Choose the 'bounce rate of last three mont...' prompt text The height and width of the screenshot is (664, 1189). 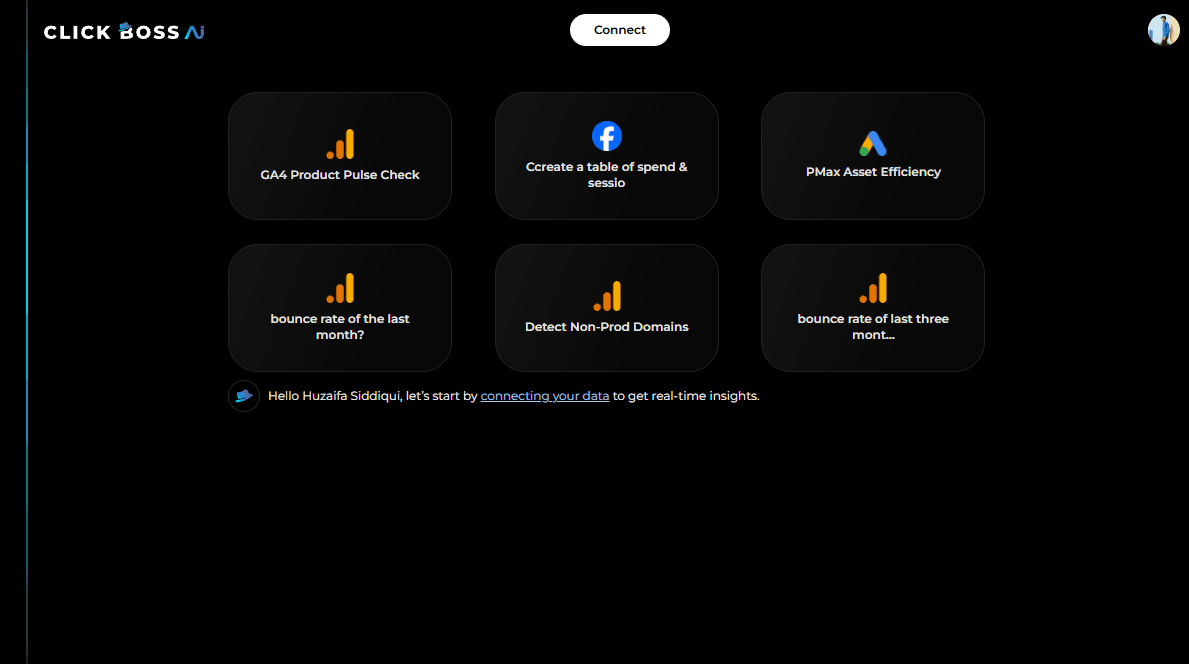point(873,326)
